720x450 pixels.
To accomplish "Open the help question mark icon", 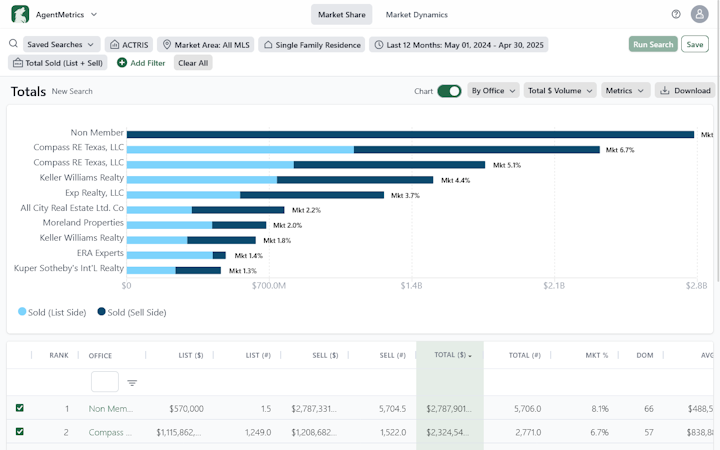I will pyautogui.click(x=676, y=15).
